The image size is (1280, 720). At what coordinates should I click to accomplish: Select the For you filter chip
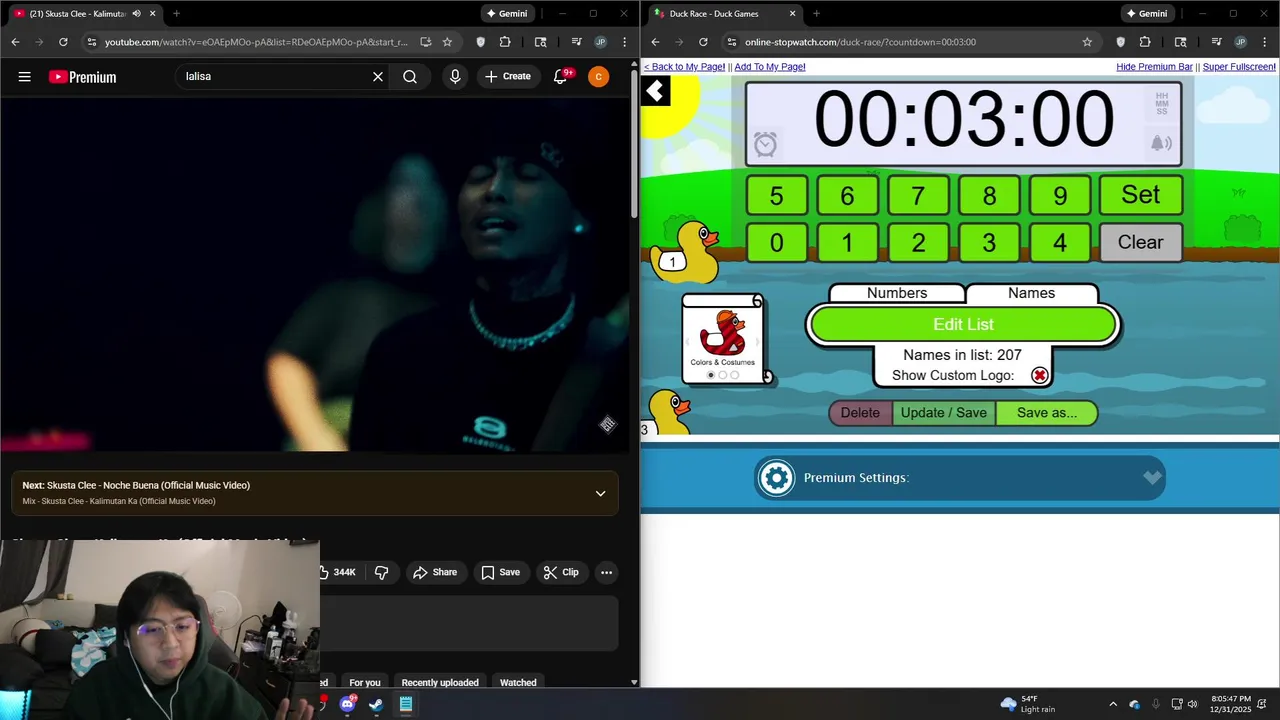click(365, 682)
